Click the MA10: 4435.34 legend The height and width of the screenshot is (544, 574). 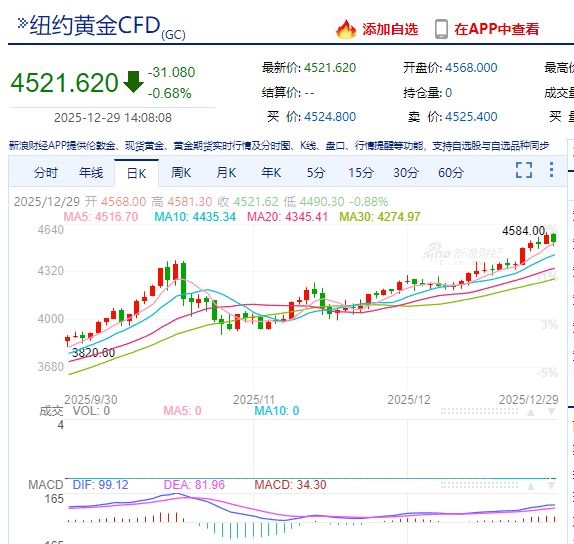tap(195, 217)
